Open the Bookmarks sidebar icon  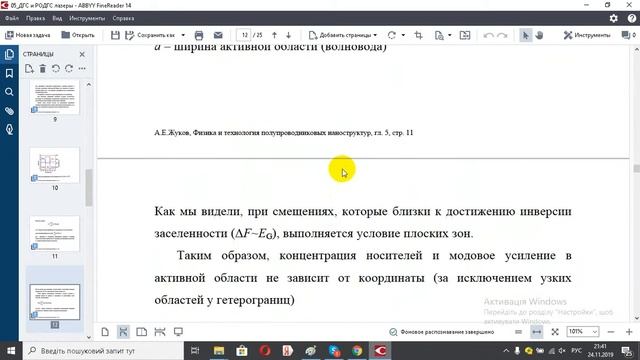9,73
